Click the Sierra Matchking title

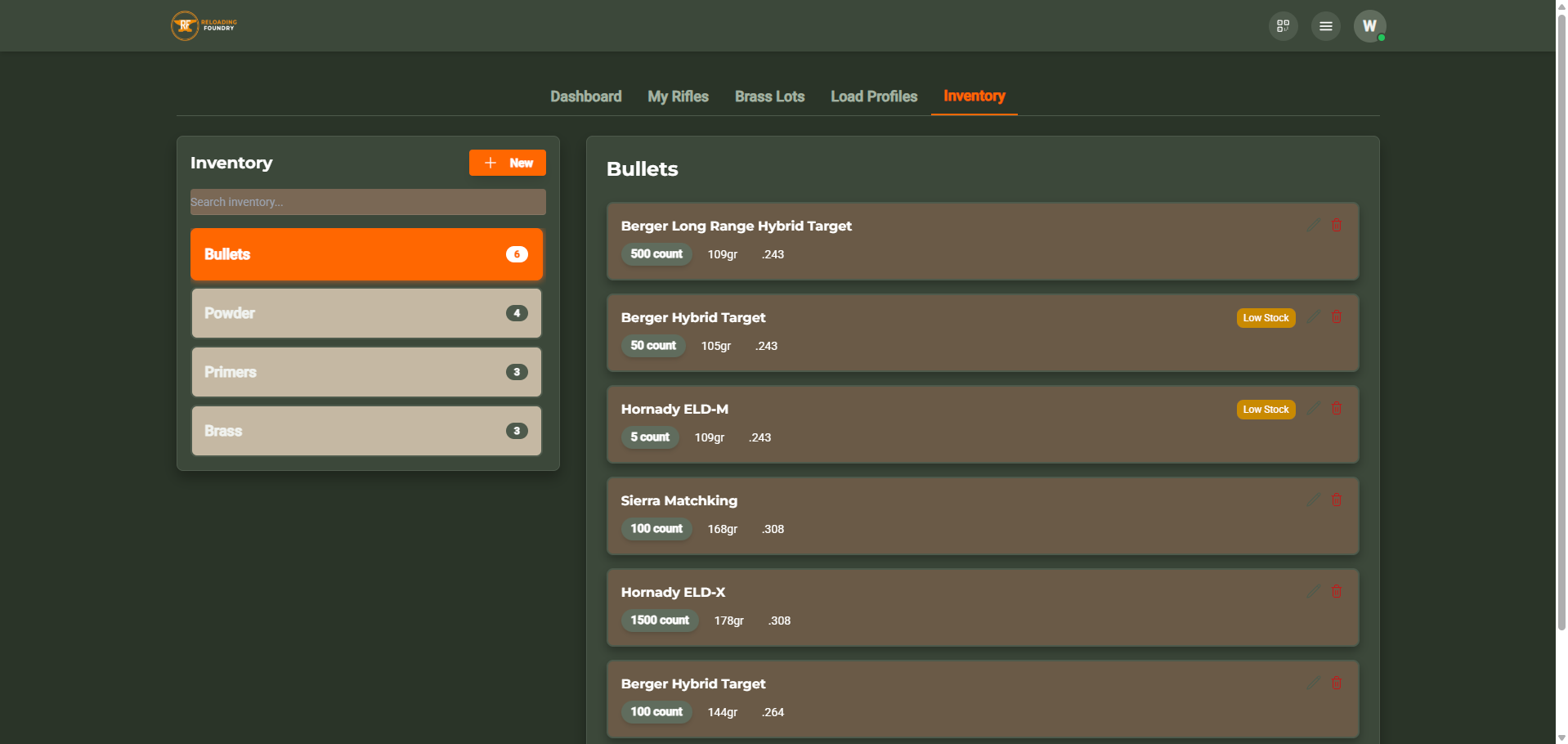[679, 500]
